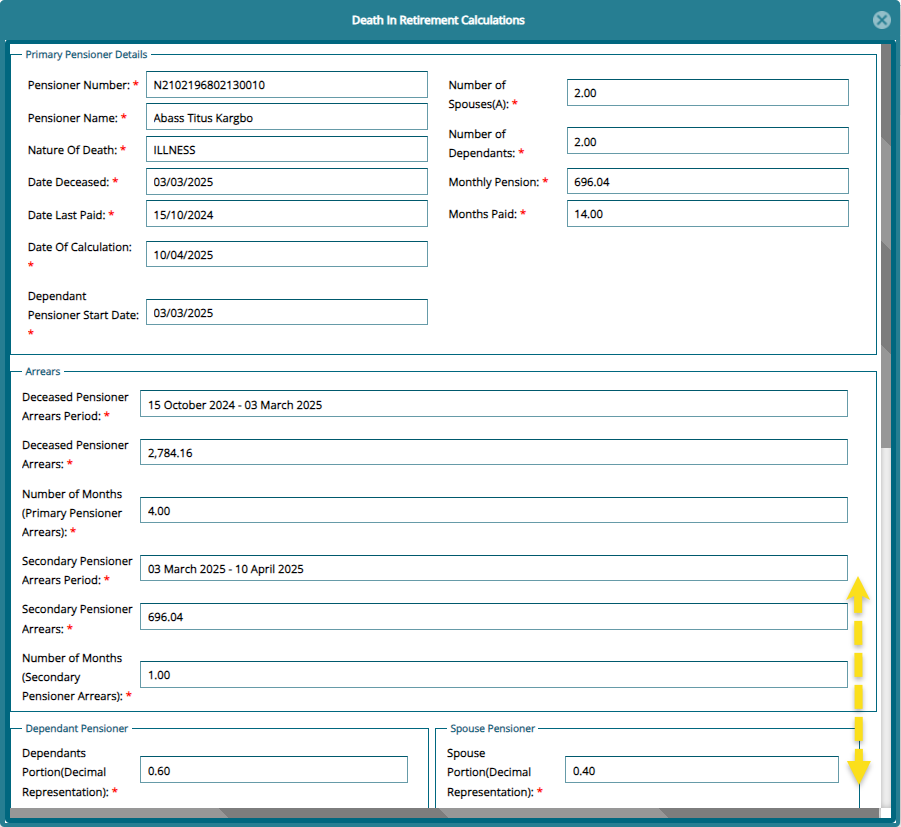Image resolution: width=901 pixels, height=827 pixels.
Task: Select the Deceased Pensioner Arrears Period field
Action: [493, 403]
